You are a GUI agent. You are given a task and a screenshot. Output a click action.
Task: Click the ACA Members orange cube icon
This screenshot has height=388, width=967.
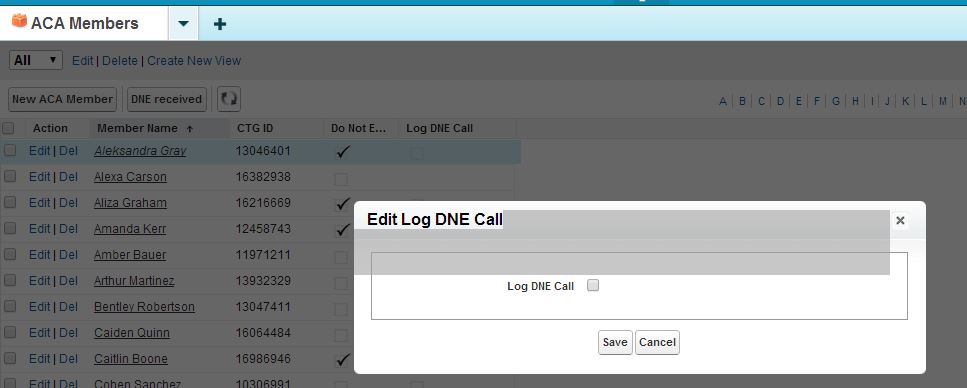pyautogui.click(x=19, y=22)
